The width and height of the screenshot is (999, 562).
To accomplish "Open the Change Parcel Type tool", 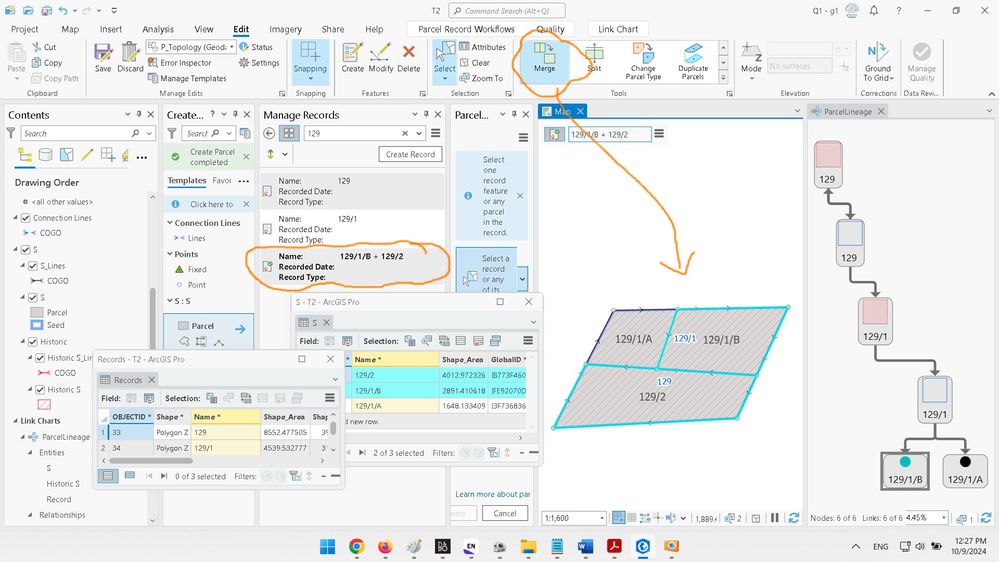I will point(643,61).
